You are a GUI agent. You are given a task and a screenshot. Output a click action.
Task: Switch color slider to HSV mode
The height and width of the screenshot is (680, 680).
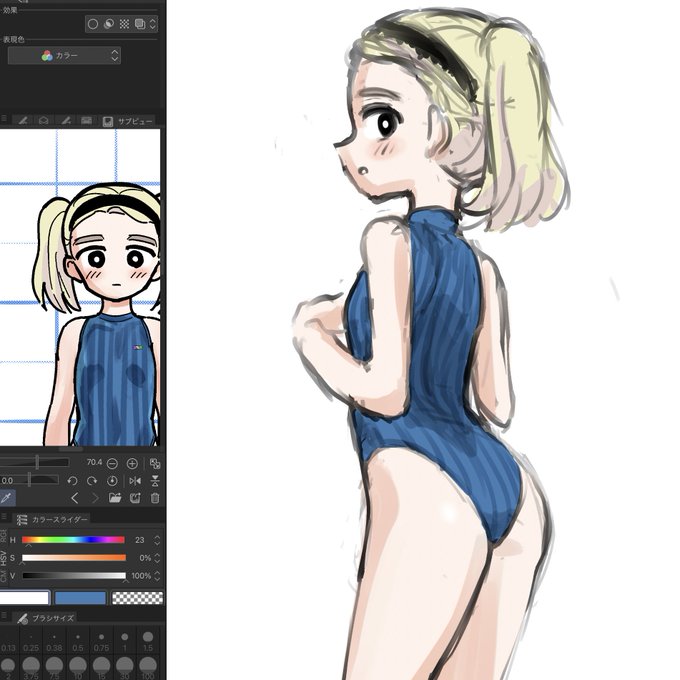coord(4,558)
